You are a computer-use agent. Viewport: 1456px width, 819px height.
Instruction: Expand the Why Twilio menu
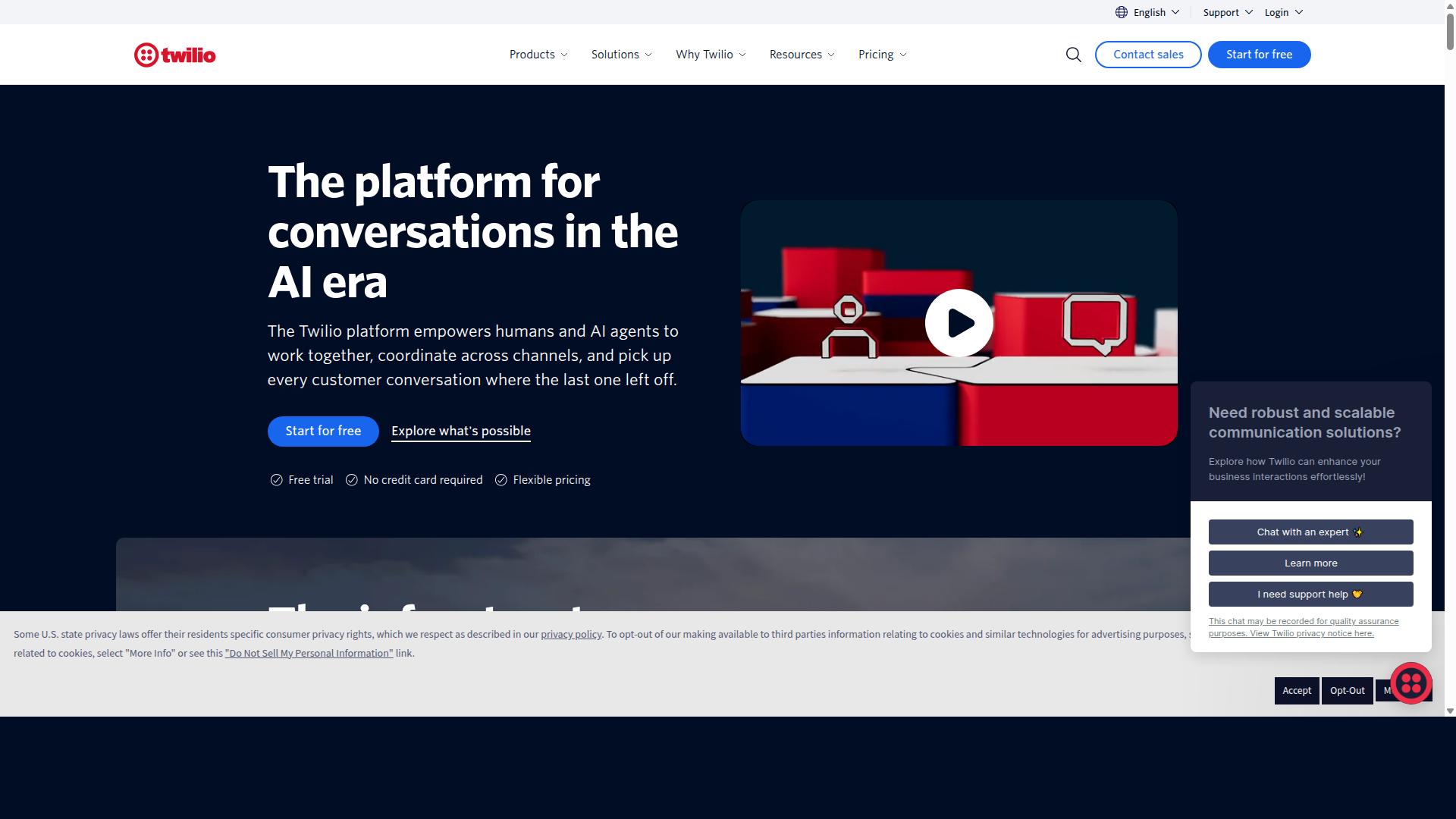(711, 55)
